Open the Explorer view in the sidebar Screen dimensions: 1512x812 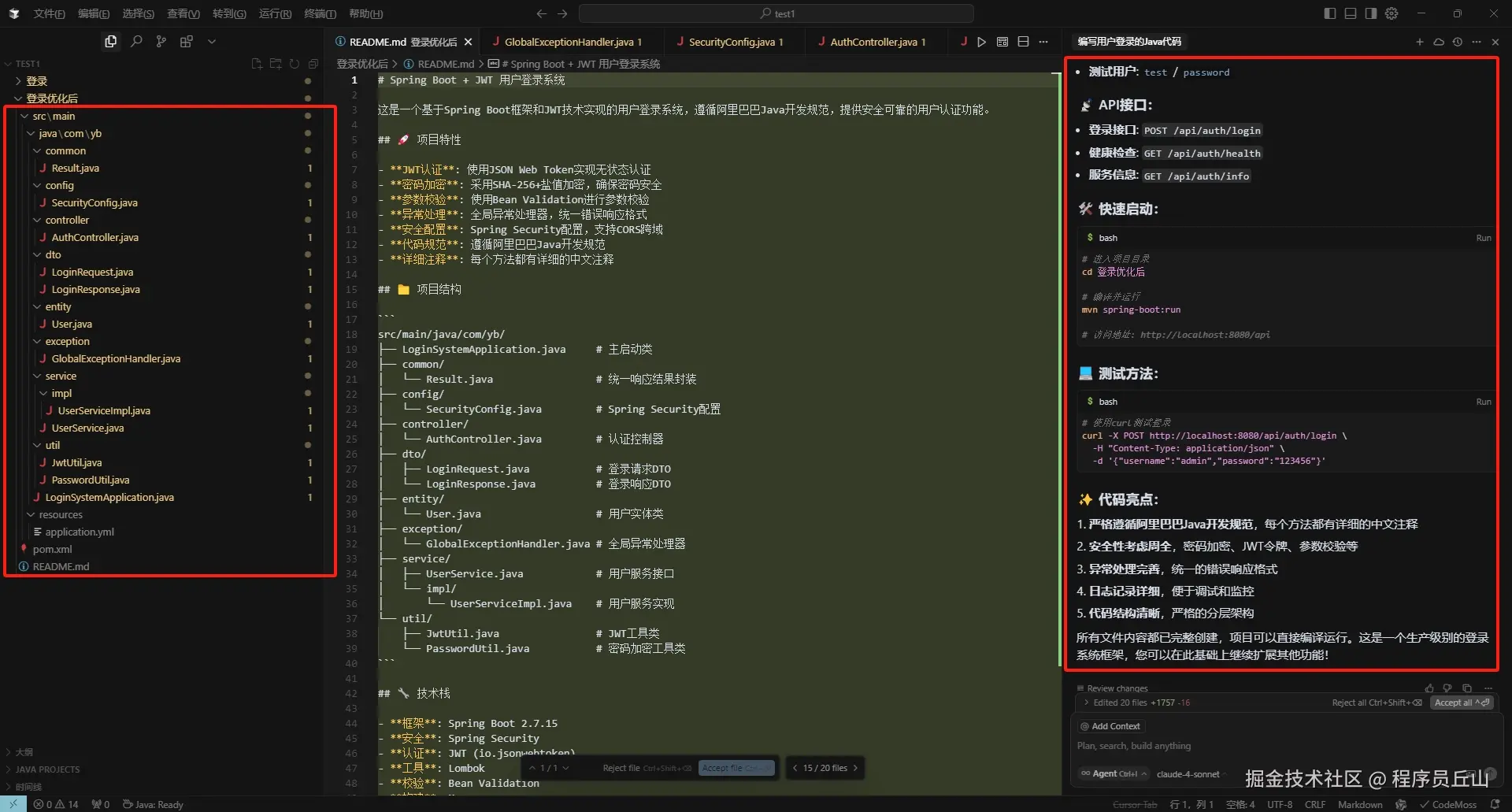[x=110, y=42]
